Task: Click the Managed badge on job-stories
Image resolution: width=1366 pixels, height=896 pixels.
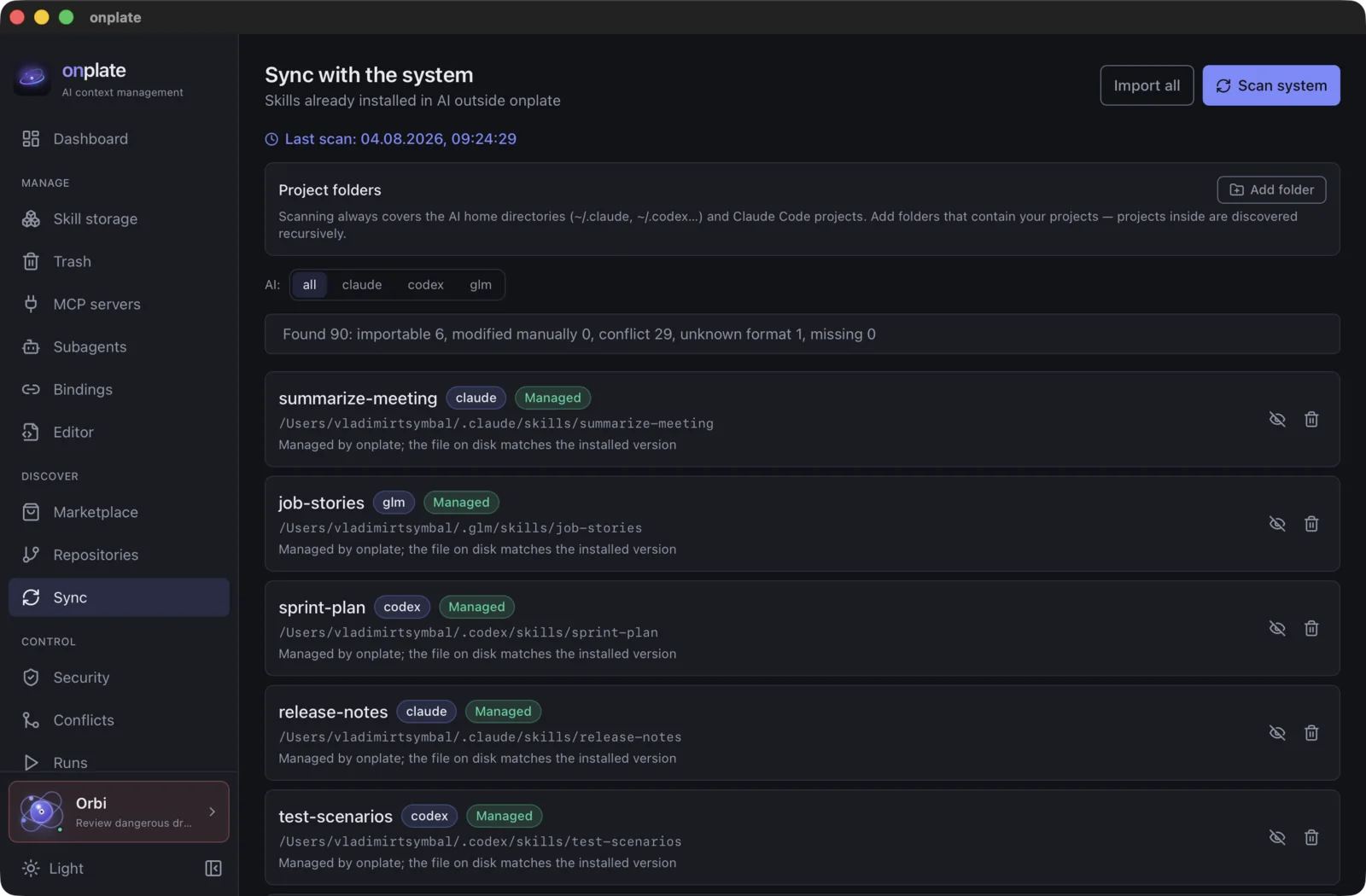Action: click(x=461, y=503)
